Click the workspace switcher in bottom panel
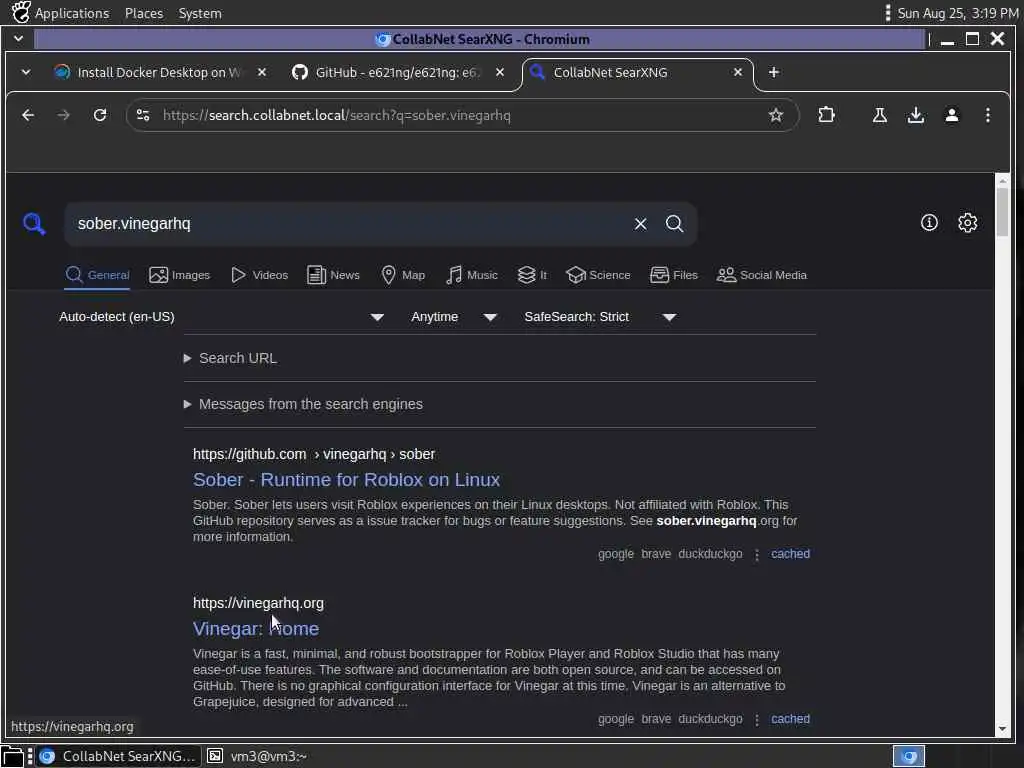Viewport: 1024px width, 768px height. click(909, 756)
